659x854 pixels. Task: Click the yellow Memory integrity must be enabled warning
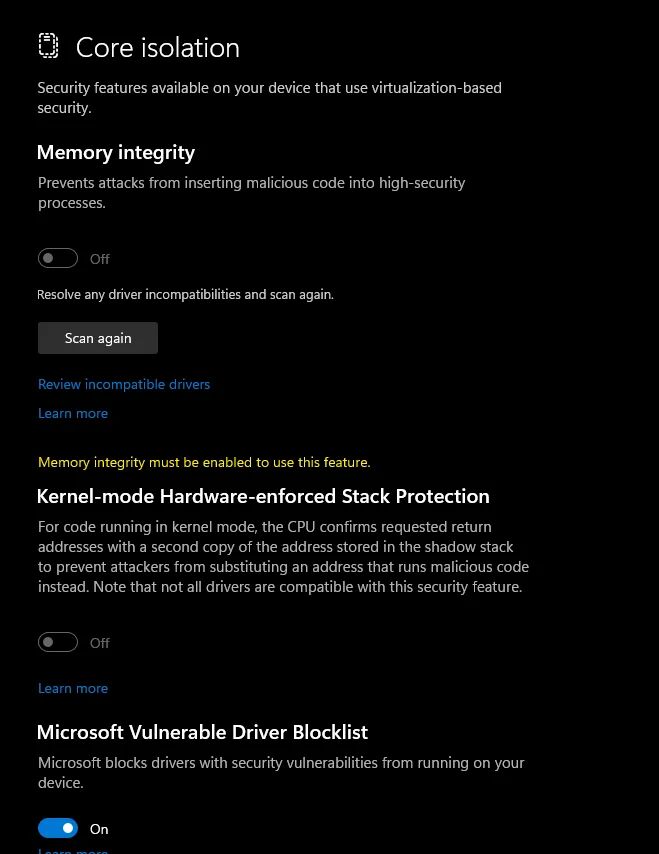coord(204,462)
